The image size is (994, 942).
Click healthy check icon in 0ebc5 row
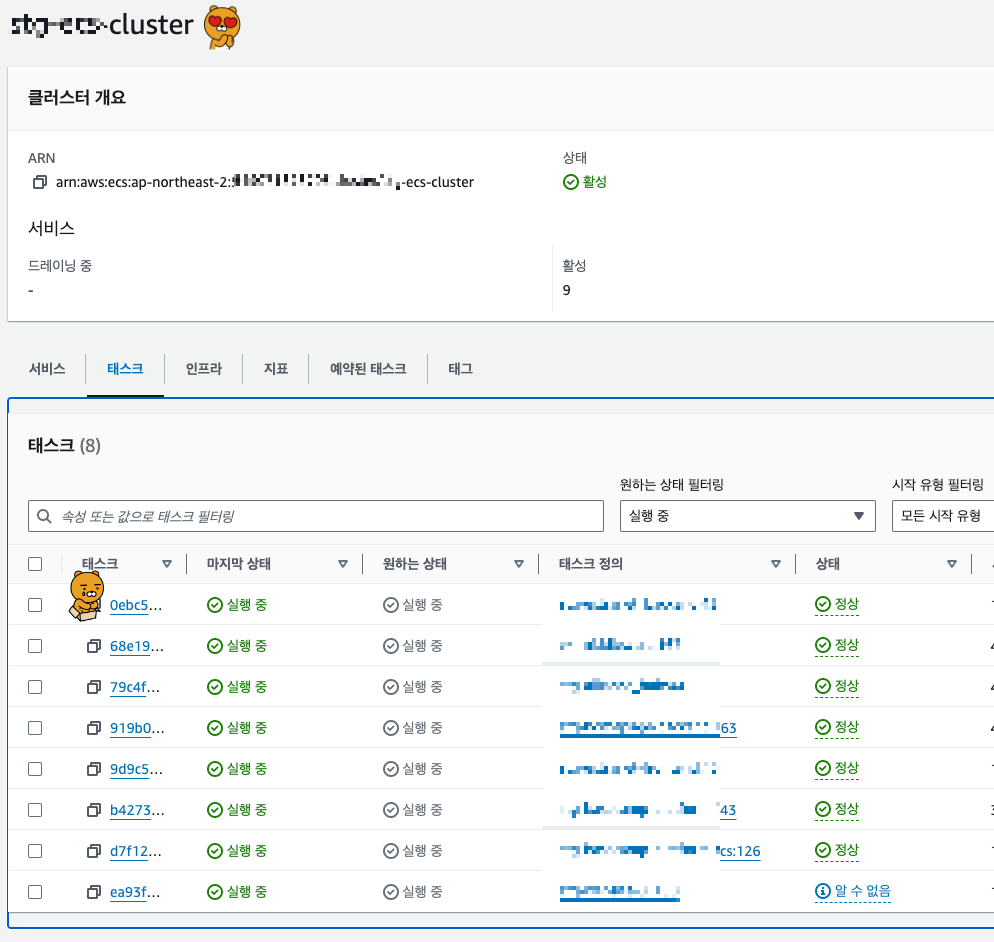click(822, 604)
